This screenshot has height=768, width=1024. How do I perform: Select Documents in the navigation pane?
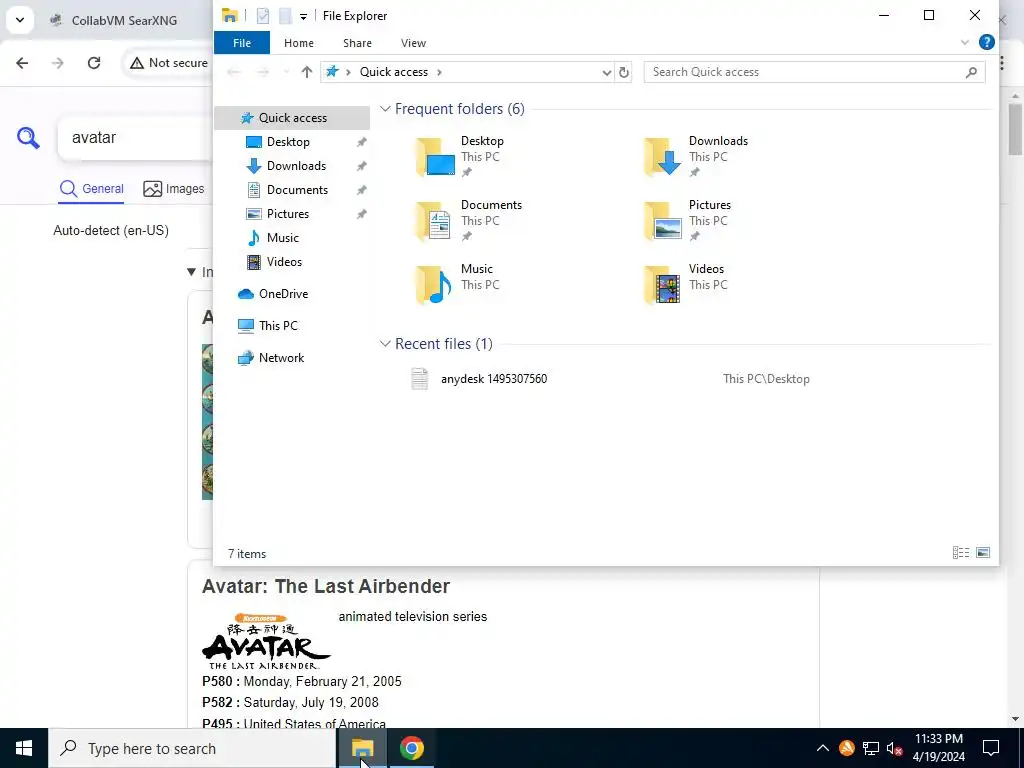tap(297, 190)
